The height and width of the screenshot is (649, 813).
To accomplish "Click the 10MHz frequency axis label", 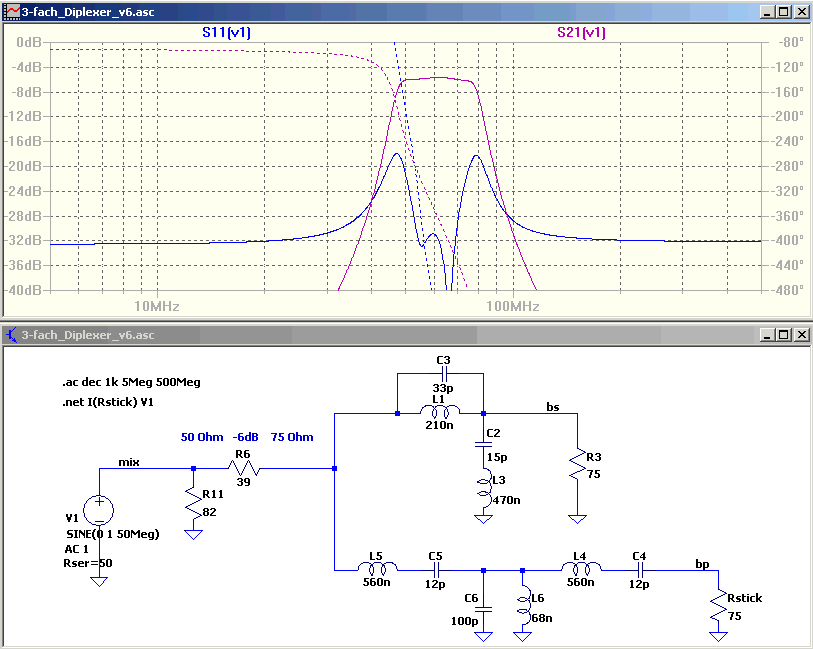I will click(x=157, y=306).
